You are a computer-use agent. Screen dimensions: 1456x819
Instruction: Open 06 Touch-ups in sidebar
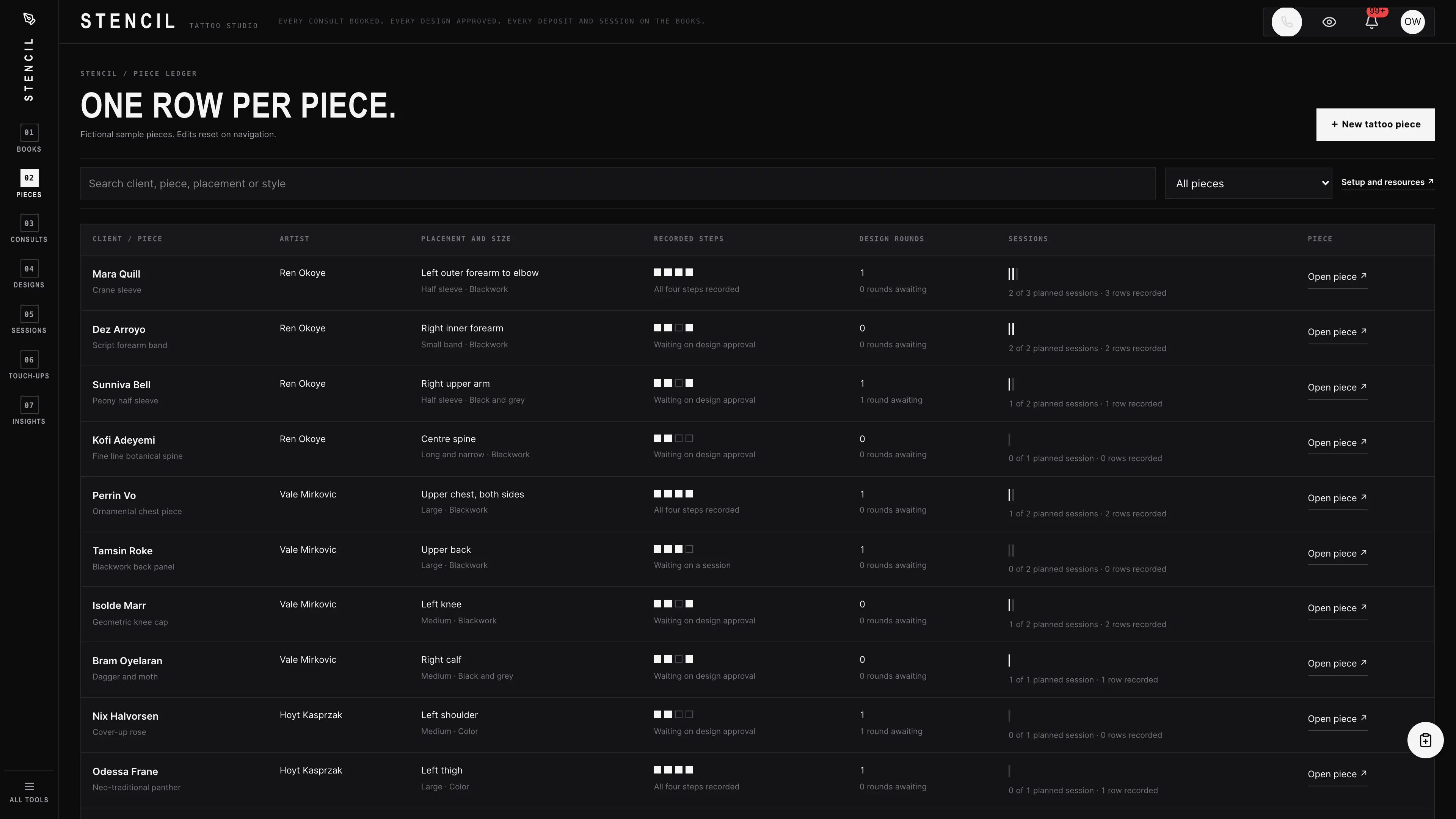pyautogui.click(x=29, y=365)
